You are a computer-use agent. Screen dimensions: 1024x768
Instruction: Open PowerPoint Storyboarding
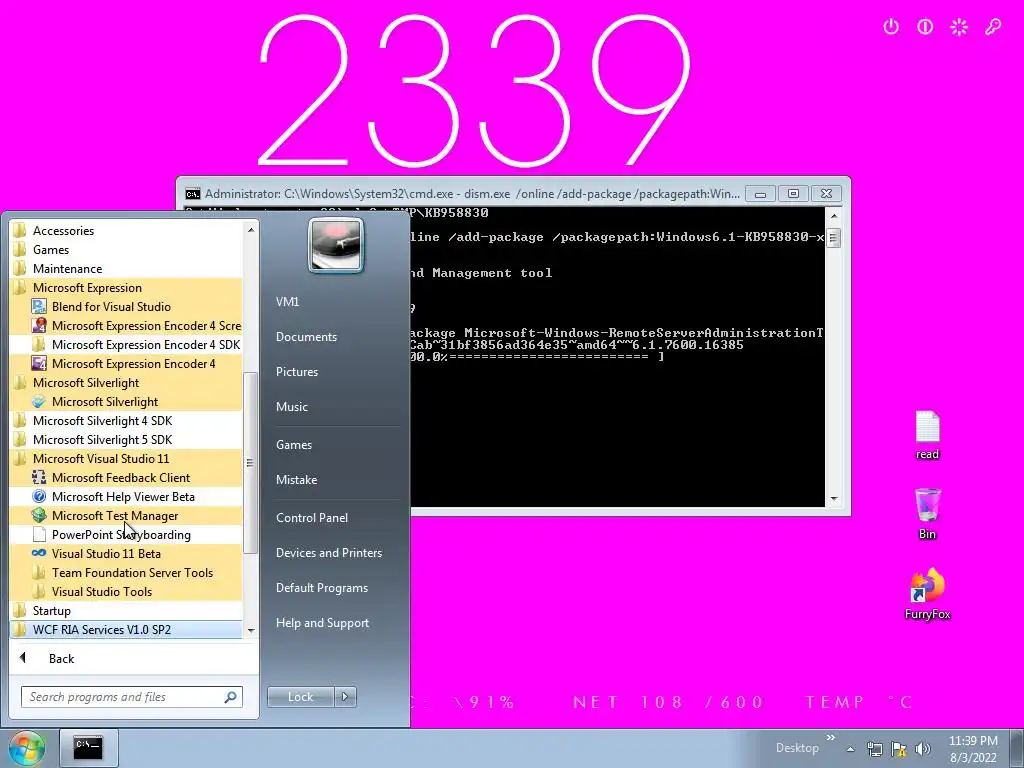click(125, 534)
